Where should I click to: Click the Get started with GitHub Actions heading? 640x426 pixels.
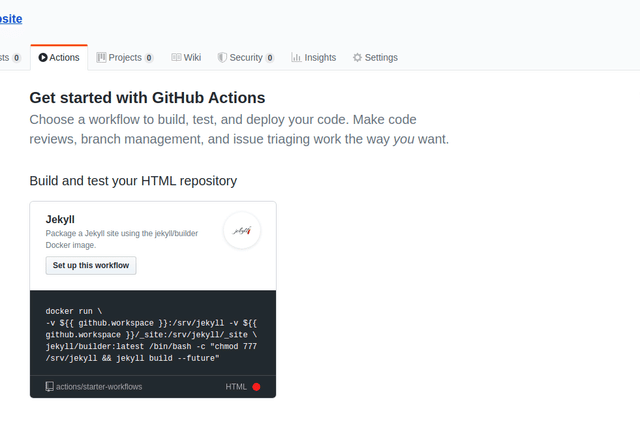pyautogui.click(x=147, y=98)
